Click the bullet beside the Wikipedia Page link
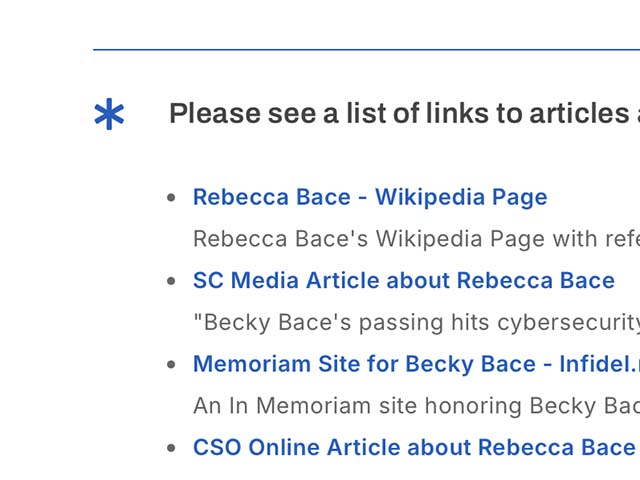Viewport: 640px width, 480px height. click(172, 198)
